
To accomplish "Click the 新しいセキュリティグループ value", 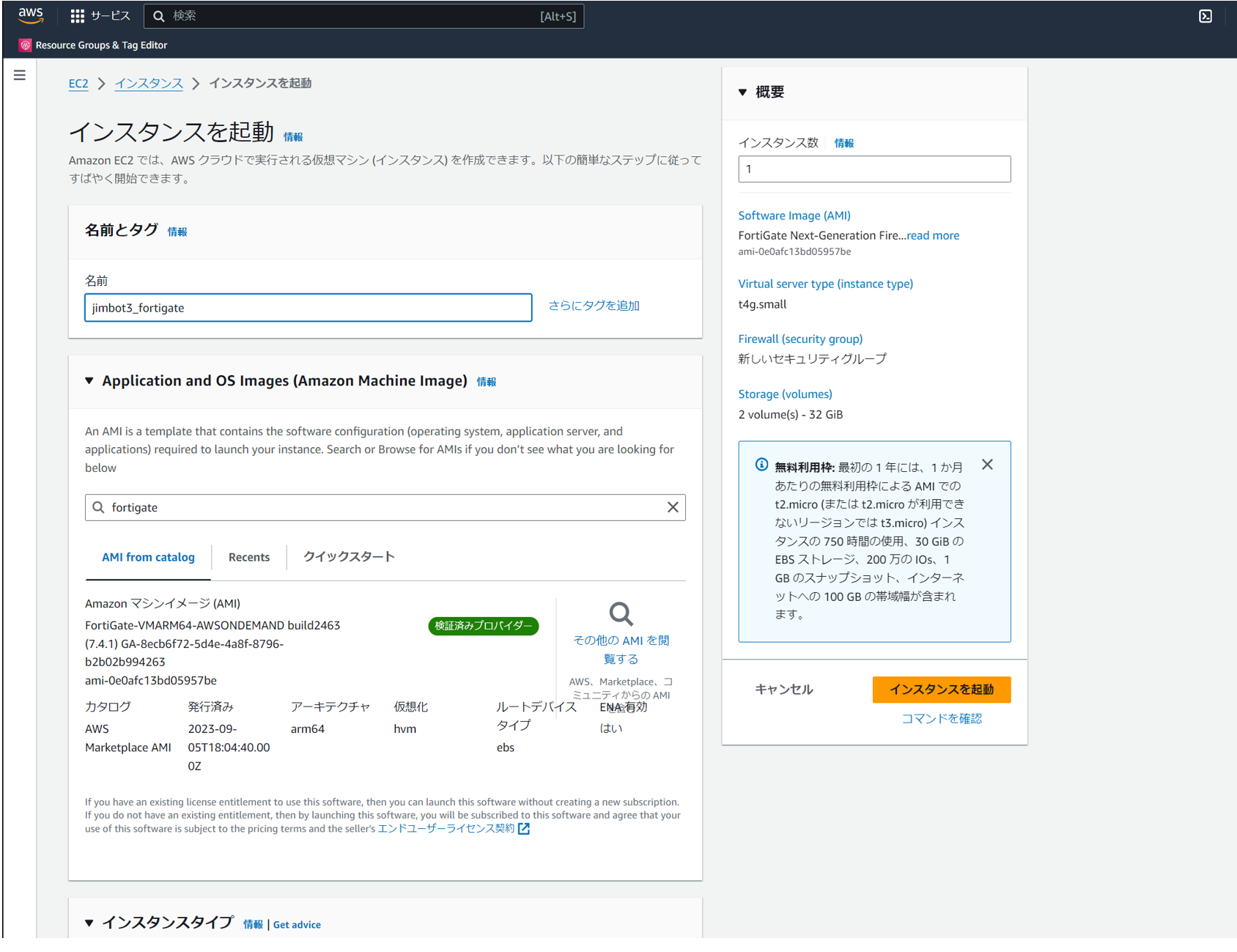I will pyautogui.click(x=812, y=359).
